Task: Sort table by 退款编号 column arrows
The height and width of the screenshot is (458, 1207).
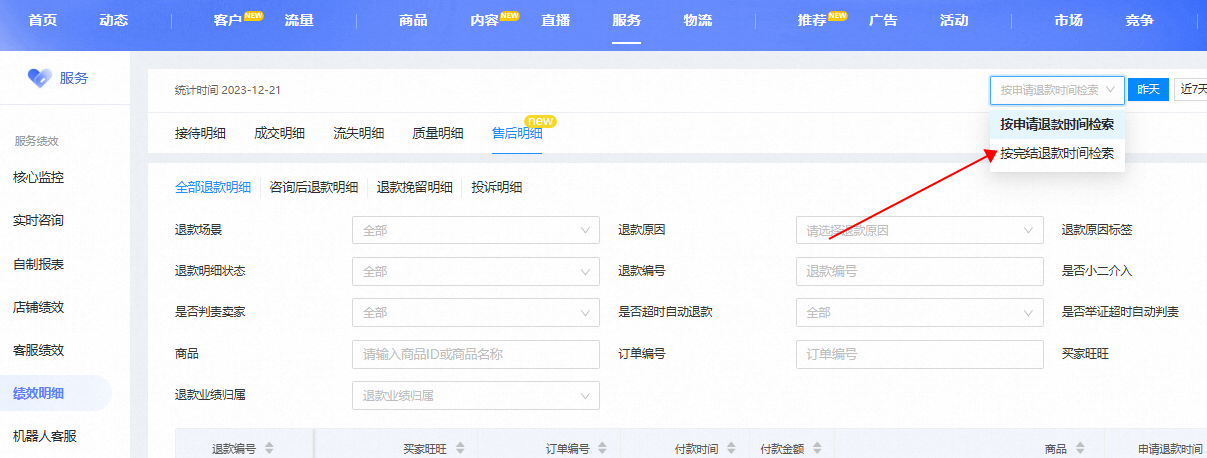Action: click(x=269, y=449)
